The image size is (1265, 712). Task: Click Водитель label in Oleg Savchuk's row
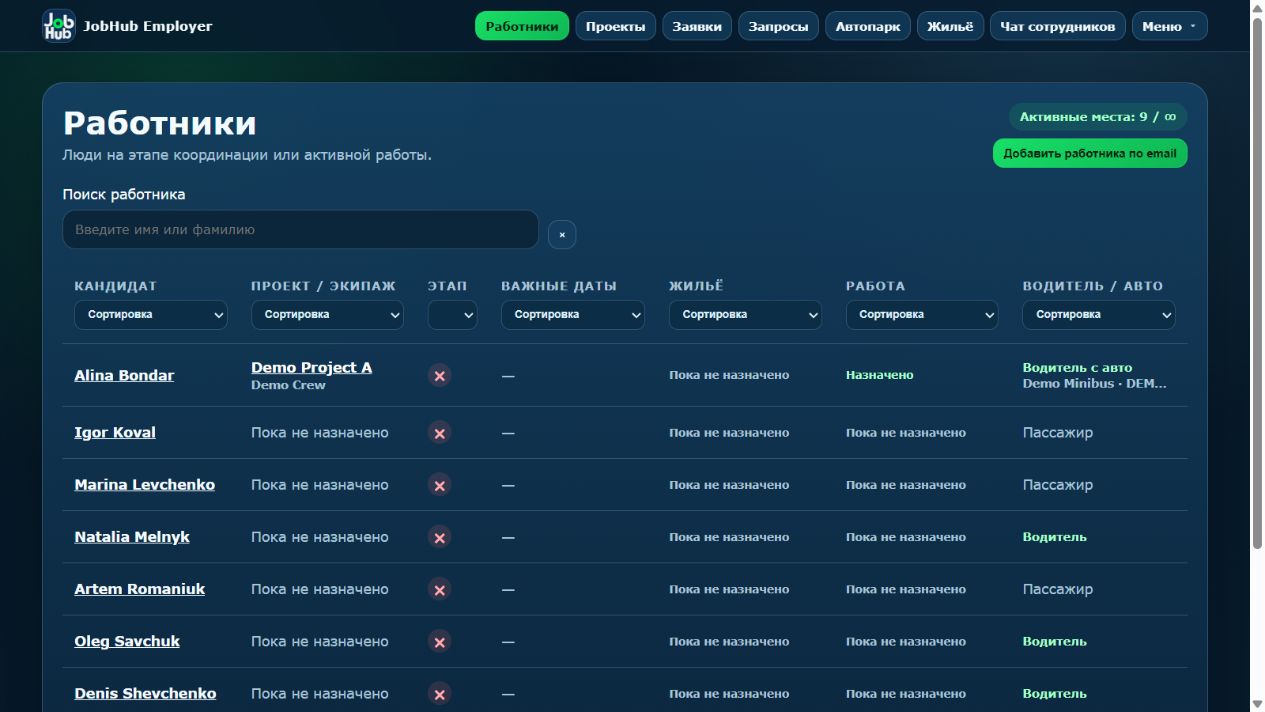(1054, 641)
